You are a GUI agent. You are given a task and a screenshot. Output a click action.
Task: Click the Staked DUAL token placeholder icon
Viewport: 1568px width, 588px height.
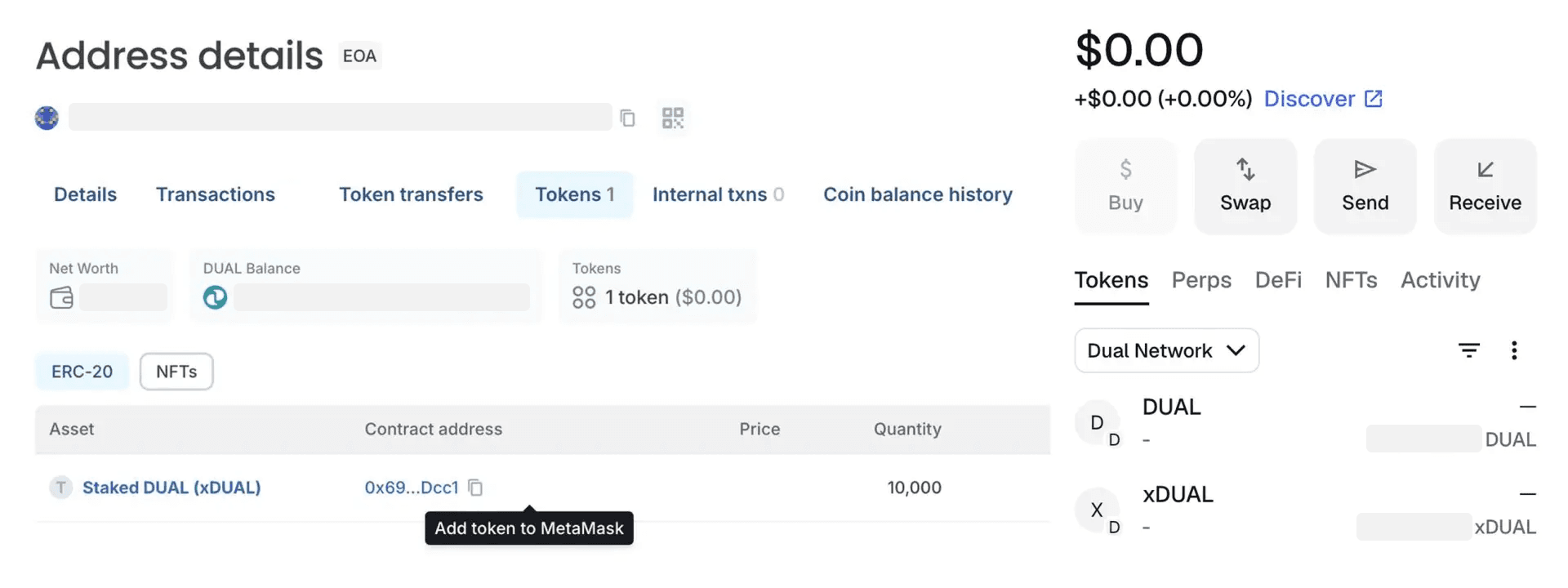point(60,488)
